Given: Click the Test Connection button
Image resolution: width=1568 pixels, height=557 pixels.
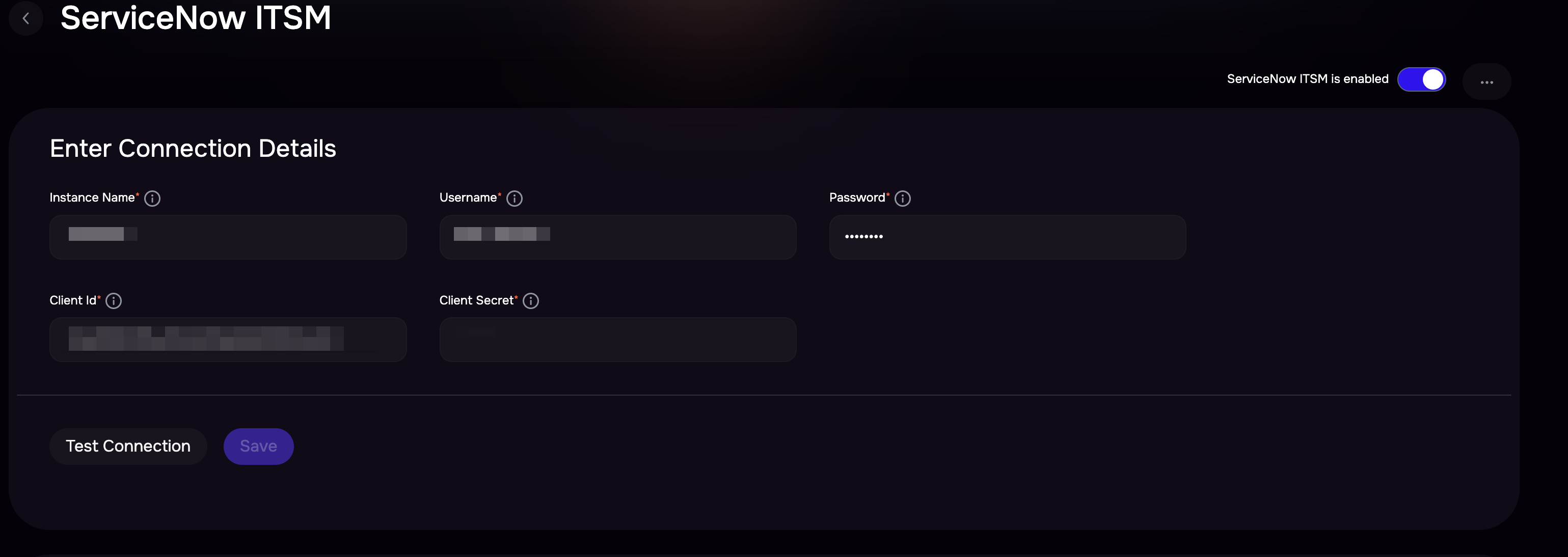Looking at the screenshot, I should (128, 447).
